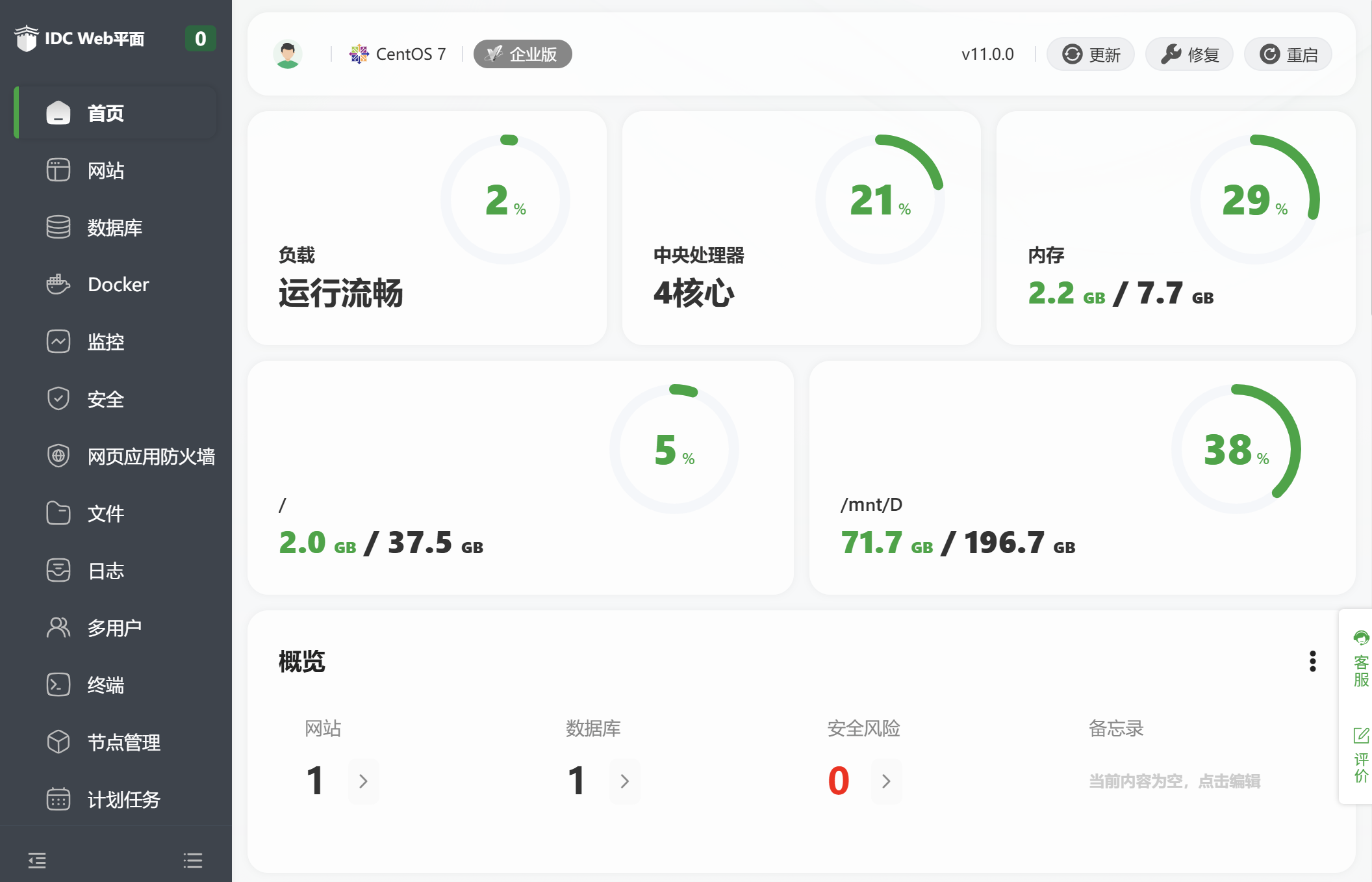The width and height of the screenshot is (1372, 882).
Task: Click the terminal prompt icon beside 终端
Action: (x=58, y=685)
